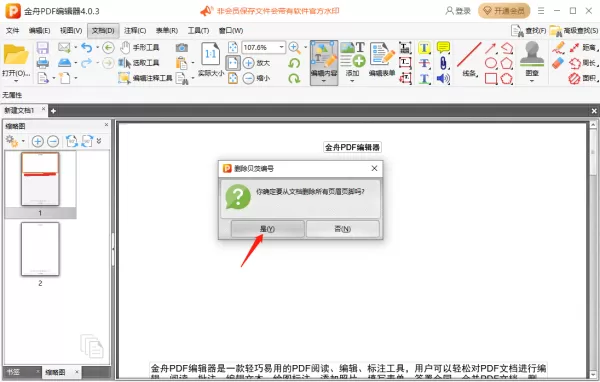Click the undo arrow icon
Viewport: 600px width, 382px height.
pyautogui.click(x=87, y=47)
